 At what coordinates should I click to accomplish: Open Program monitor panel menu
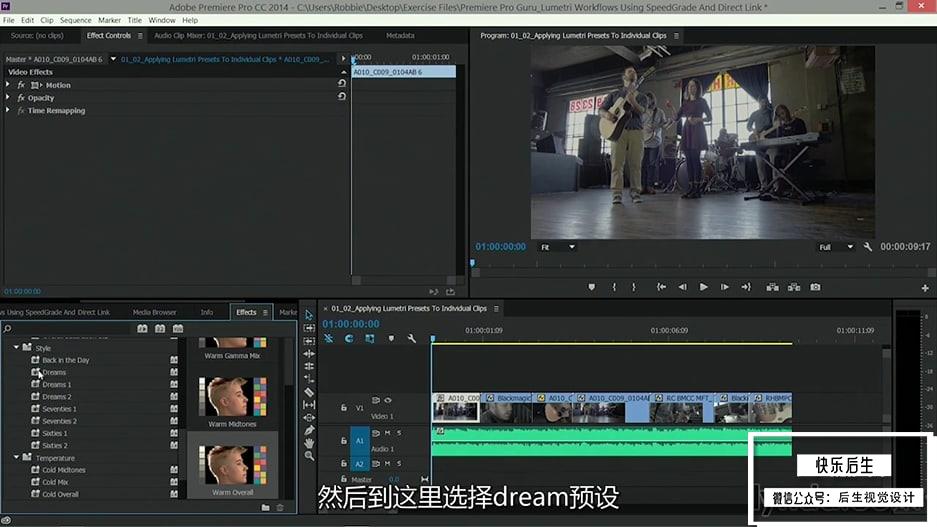pos(676,36)
